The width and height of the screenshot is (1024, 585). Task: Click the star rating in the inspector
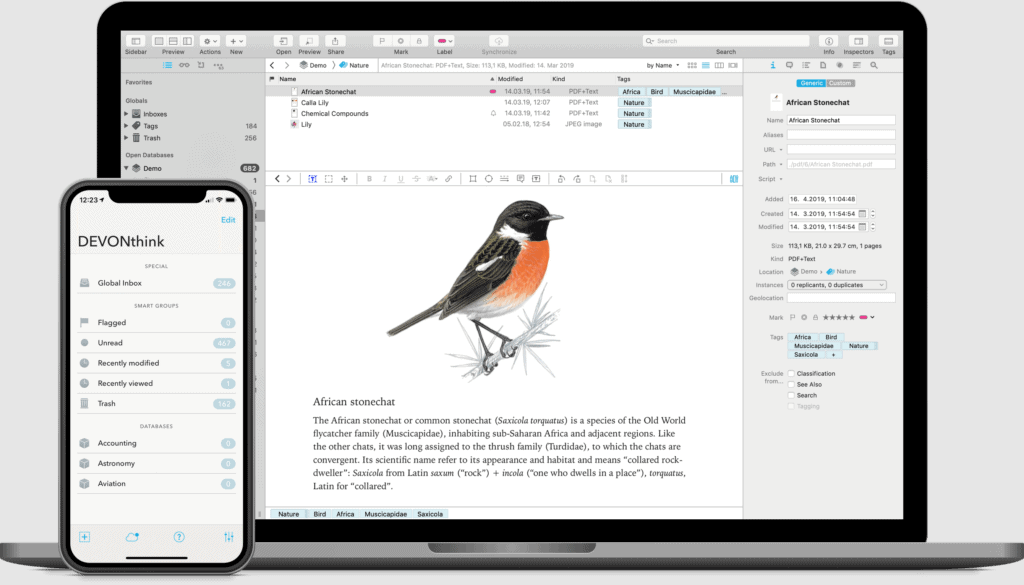click(839, 317)
